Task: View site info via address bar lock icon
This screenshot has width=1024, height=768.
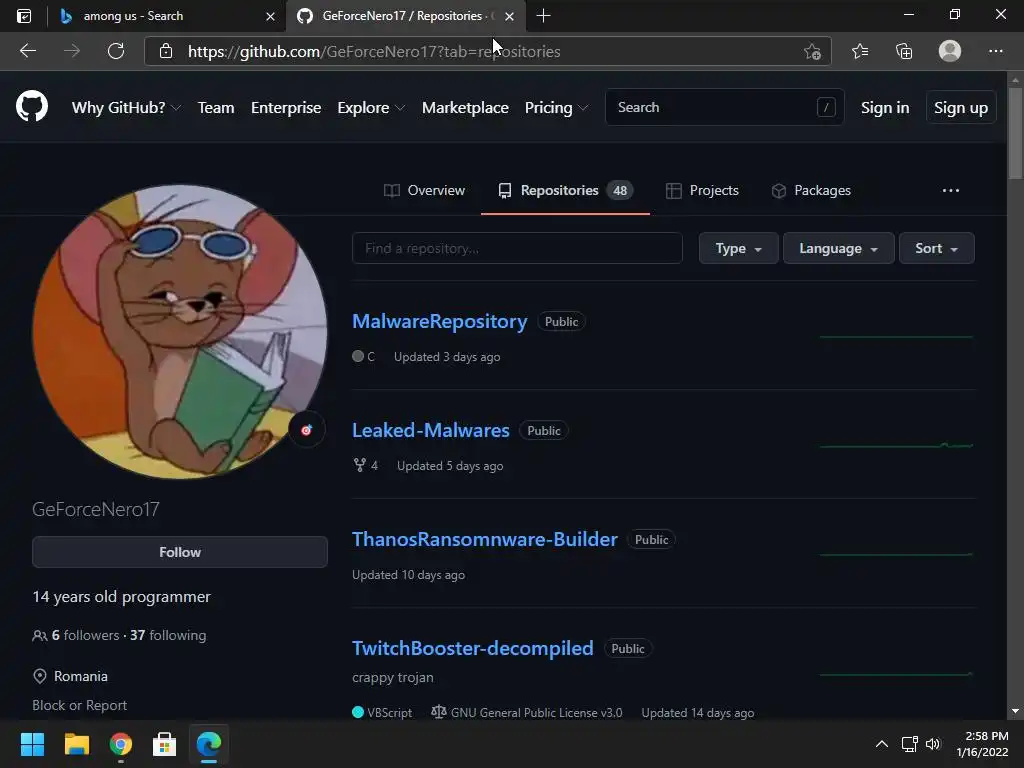Action: (166, 51)
